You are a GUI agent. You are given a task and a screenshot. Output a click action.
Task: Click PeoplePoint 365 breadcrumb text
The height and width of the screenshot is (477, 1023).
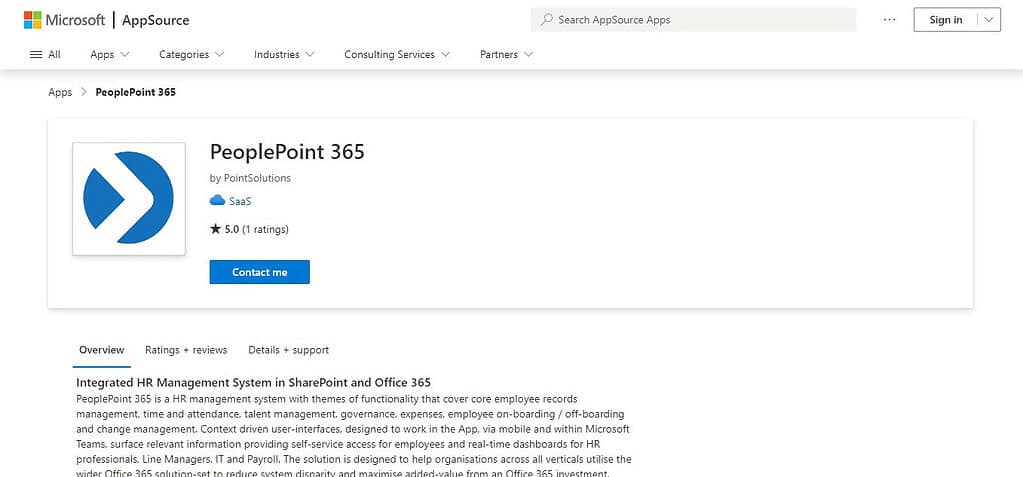point(136,92)
